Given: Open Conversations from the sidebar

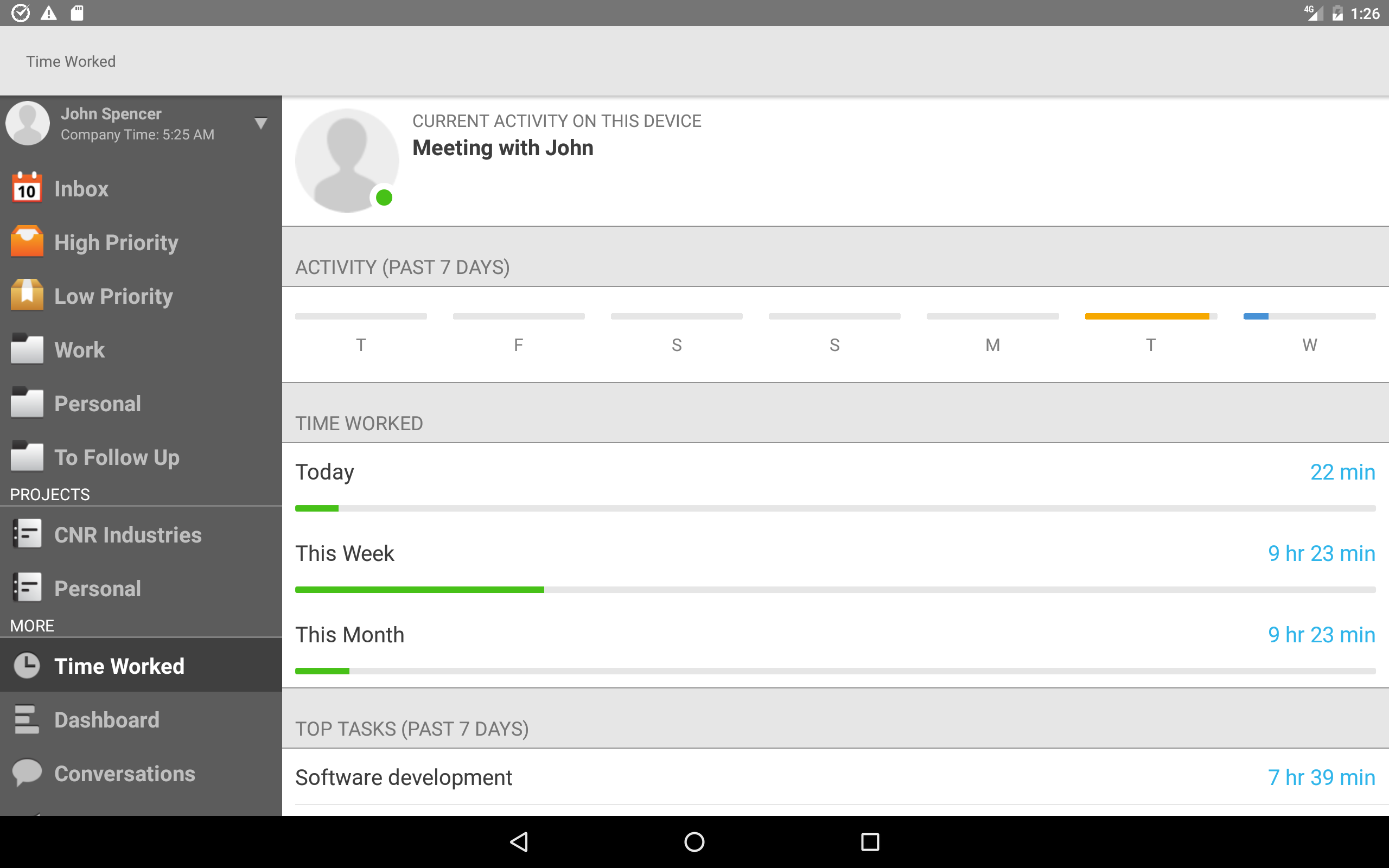Looking at the screenshot, I should pos(141,773).
